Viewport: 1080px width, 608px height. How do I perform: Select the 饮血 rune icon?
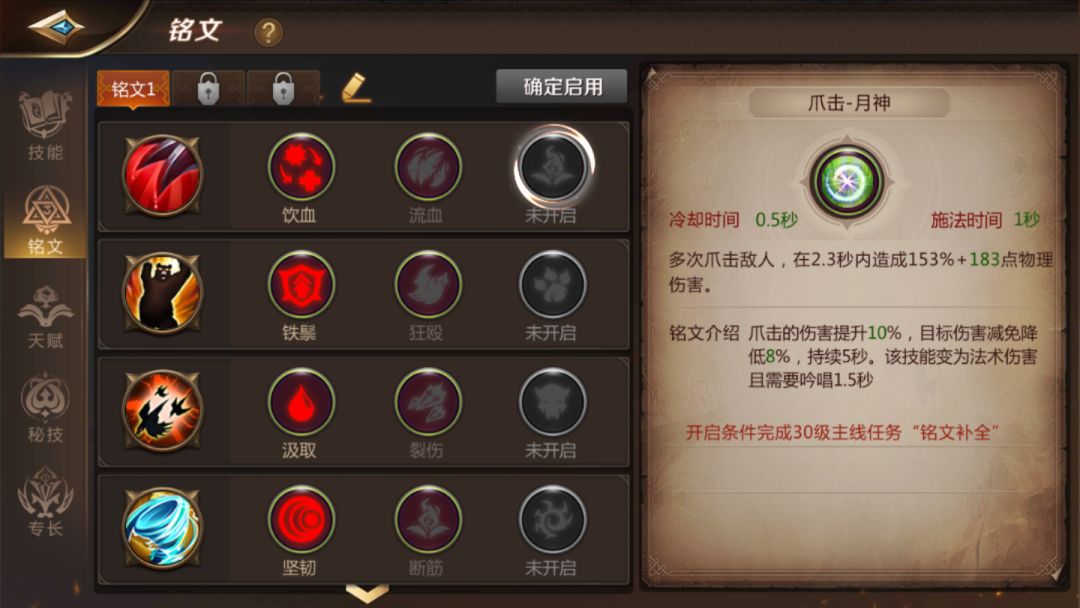pos(301,167)
